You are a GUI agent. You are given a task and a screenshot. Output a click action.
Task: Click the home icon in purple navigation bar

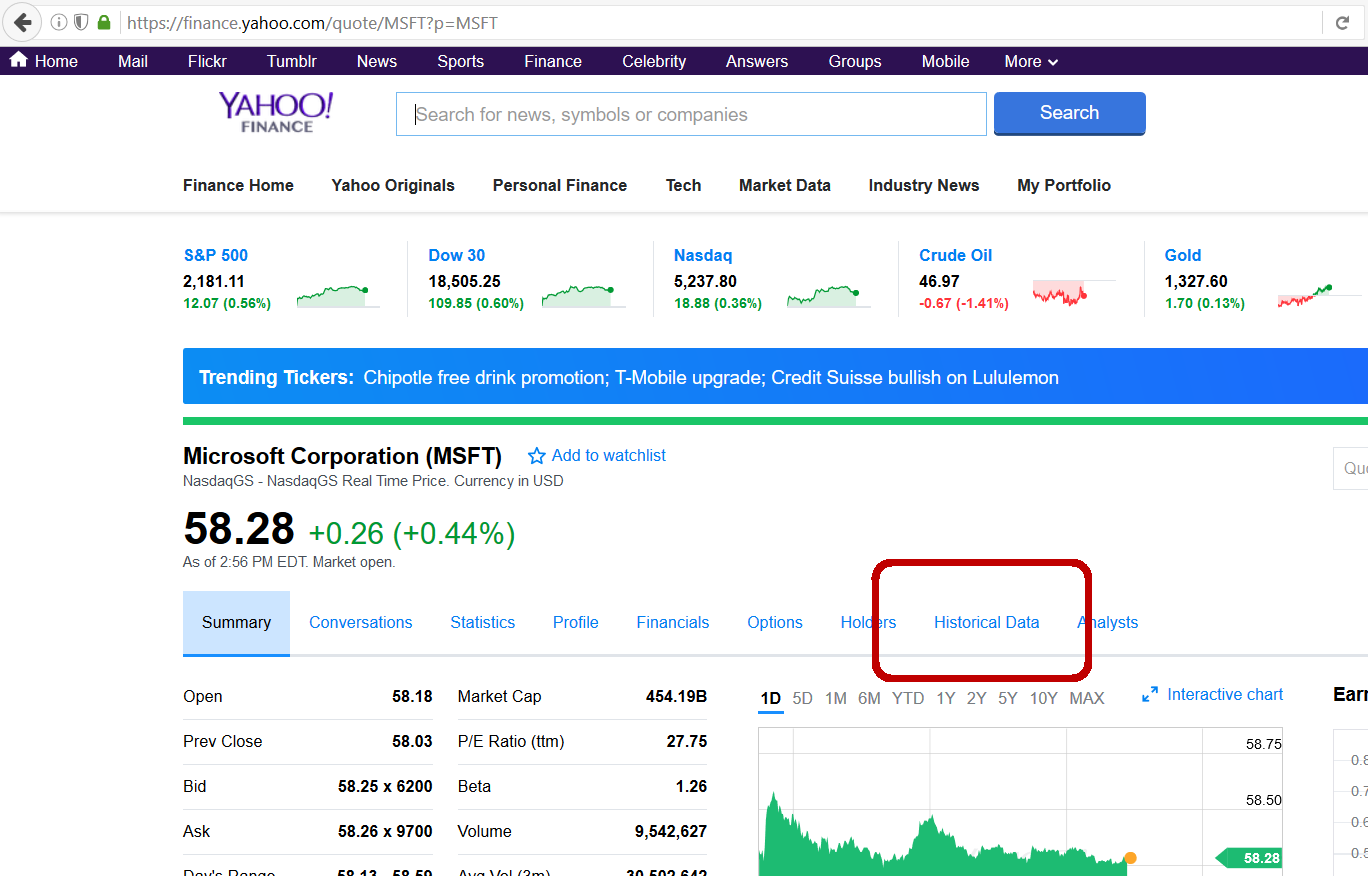17,60
